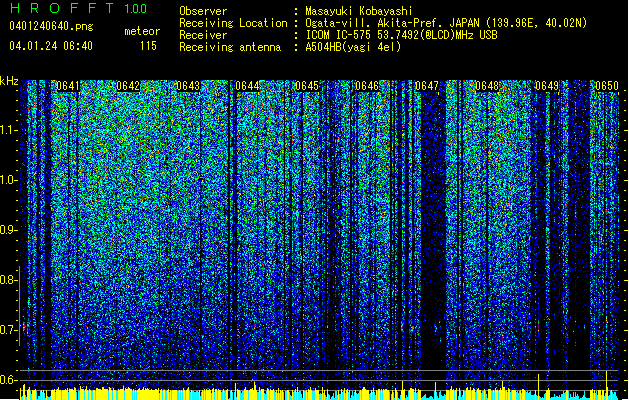This screenshot has height=400, width=629.
Task: Click the 0648 time marker
Action: click(x=487, y=86)
